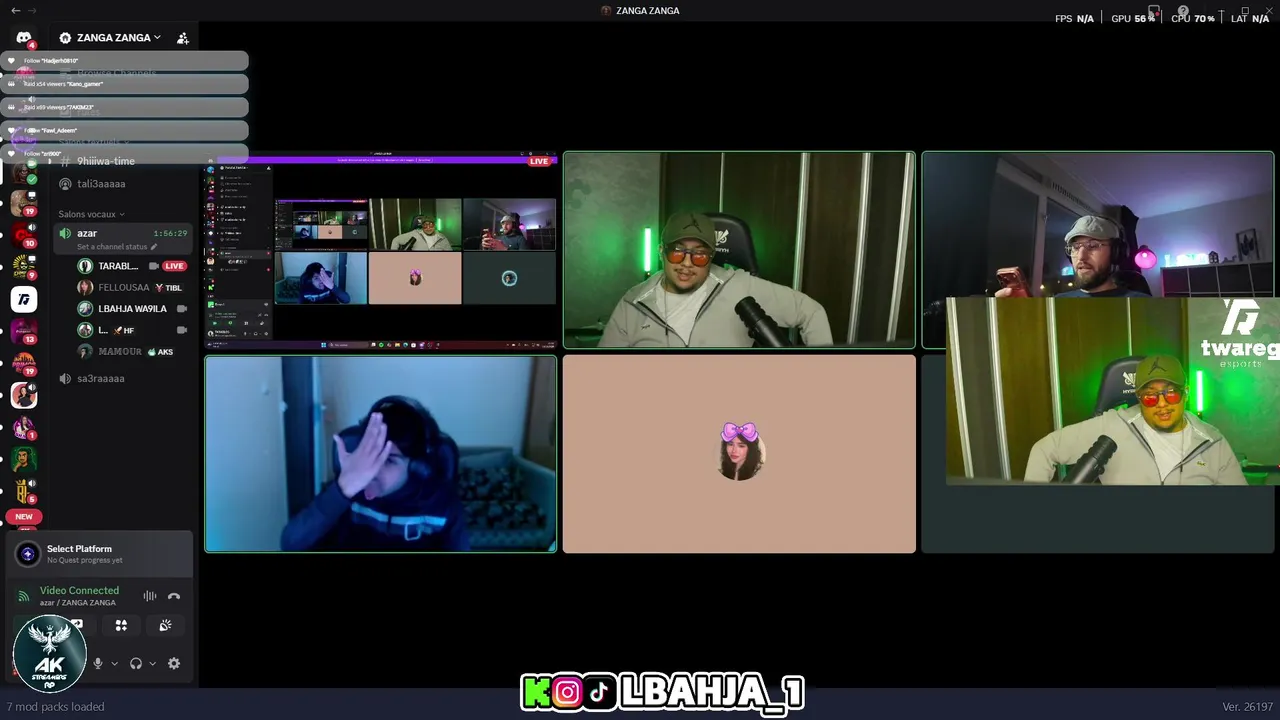Open server icon with badge 1
The height and width of the screenshot is (720, 1280).
click(24, 427)
